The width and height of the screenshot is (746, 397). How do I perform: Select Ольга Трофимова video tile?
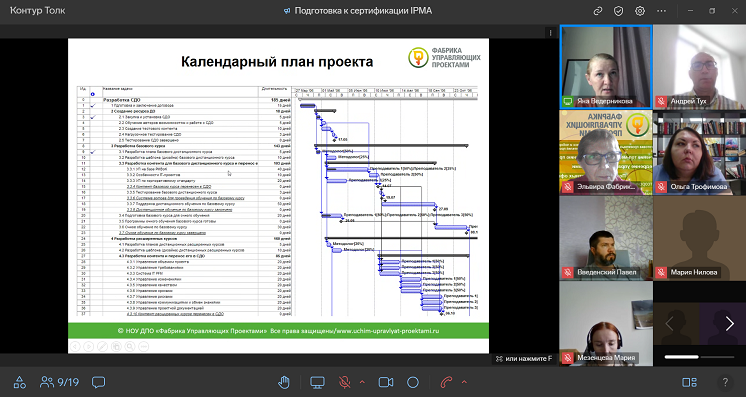[x=699, y=152]
